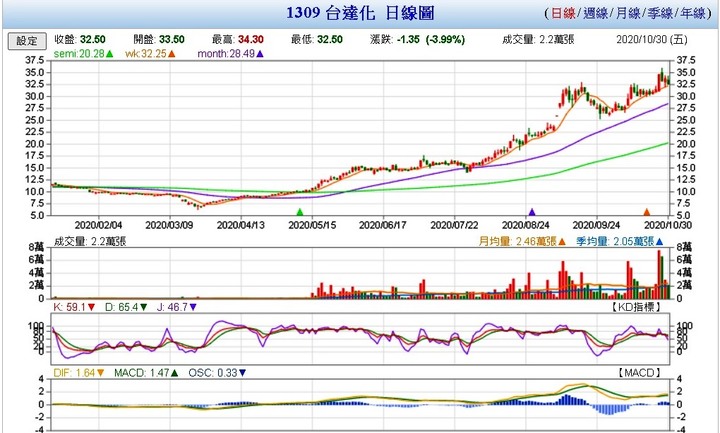
Task: Click the MACD: 1.47 indicator value
Action: pos(141,373)
